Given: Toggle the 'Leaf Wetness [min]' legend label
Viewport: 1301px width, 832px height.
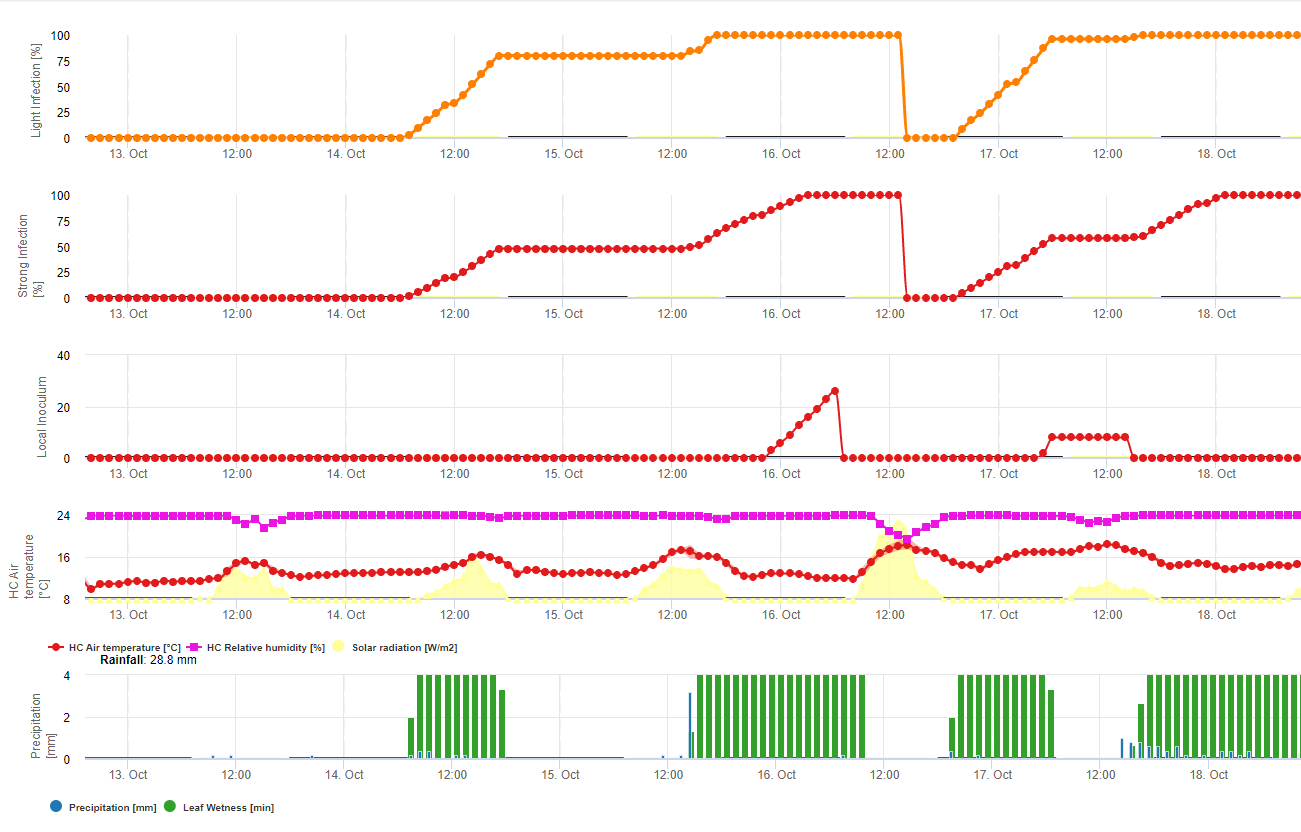Looking at the screenshot, I should (228, 807).
